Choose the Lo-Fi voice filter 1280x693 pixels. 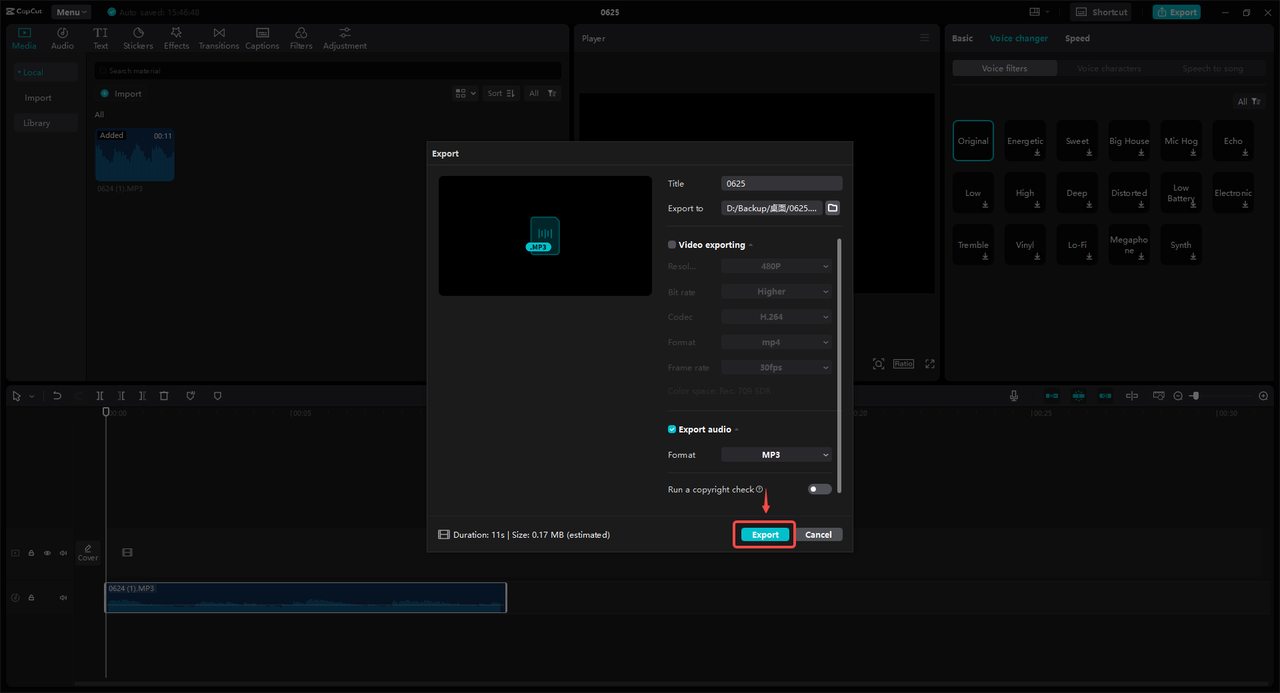tap(1077, 245)
